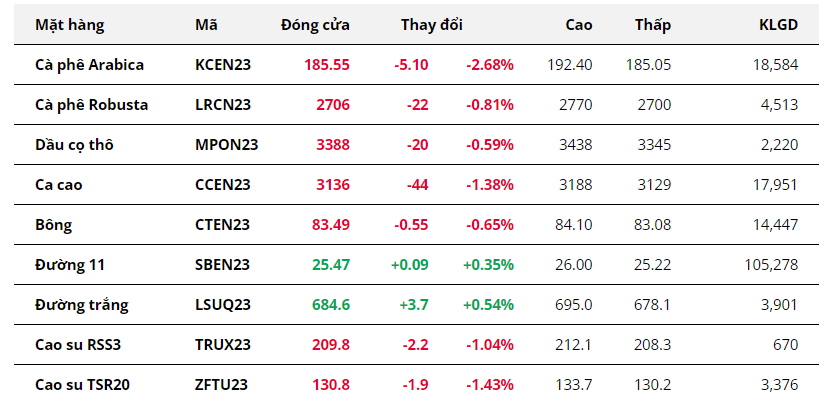The width and height of the screenshot is (832, 403).
Task: Sort by the Đóng cửa column header
Action: click(x=315, y=24)
